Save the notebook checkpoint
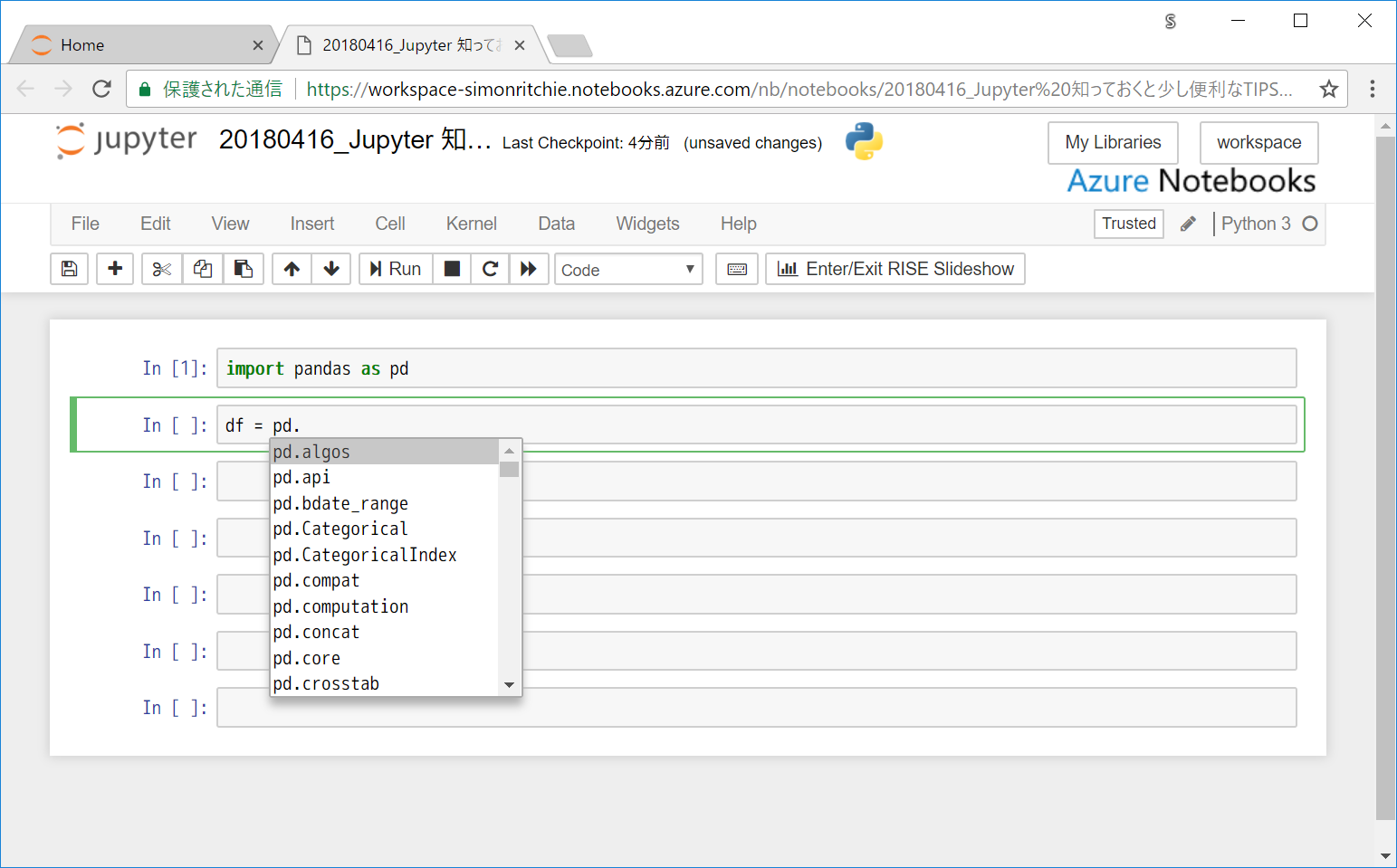 coord(69,269)
